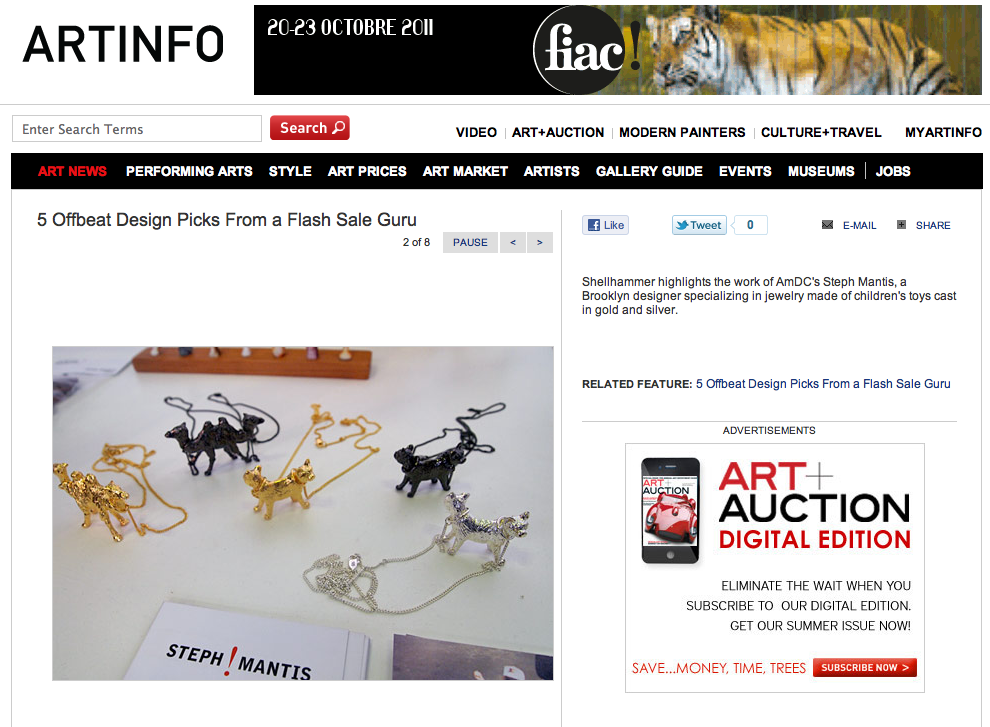Click the plus SHARE icon
Viewport: 990px width, 727px height.
(x=901, y=225)
